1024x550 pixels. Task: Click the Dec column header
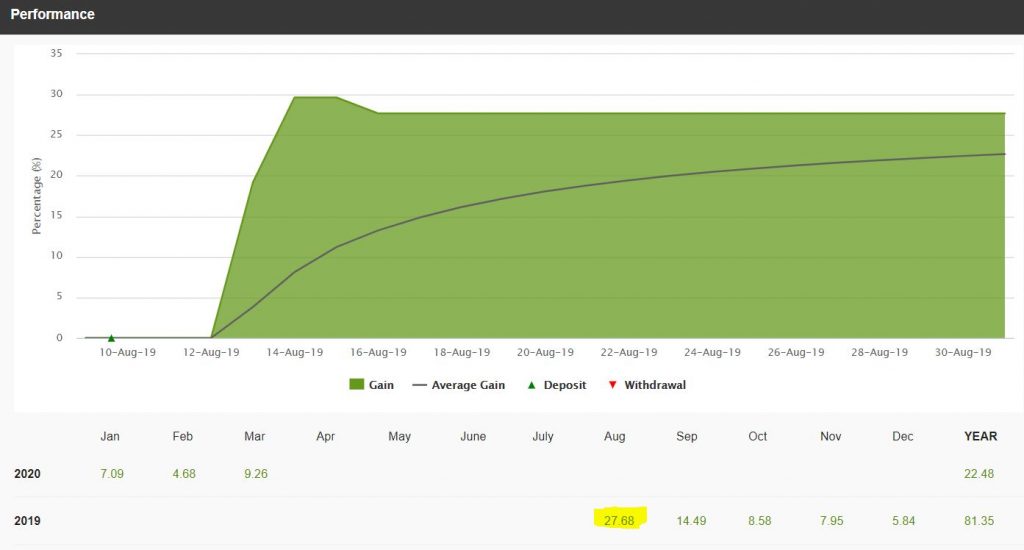[x=903, y=436]
